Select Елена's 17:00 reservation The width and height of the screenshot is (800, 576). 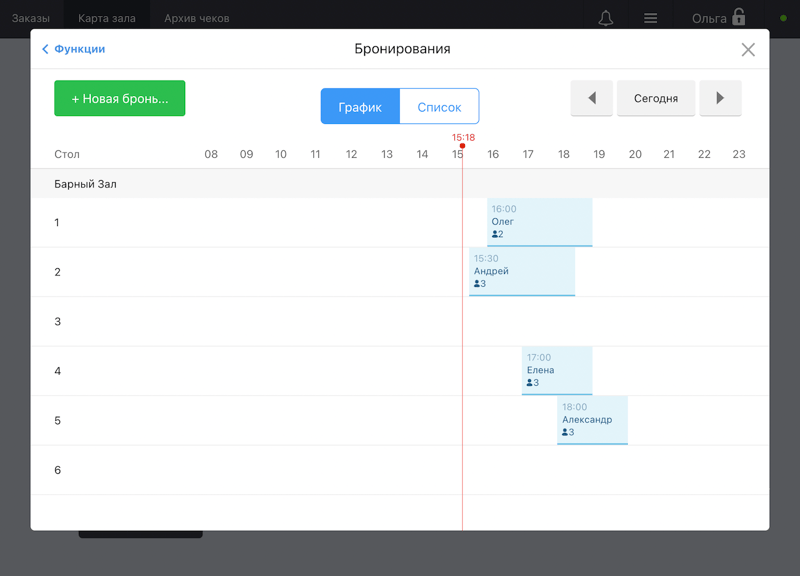coord(557,371)
